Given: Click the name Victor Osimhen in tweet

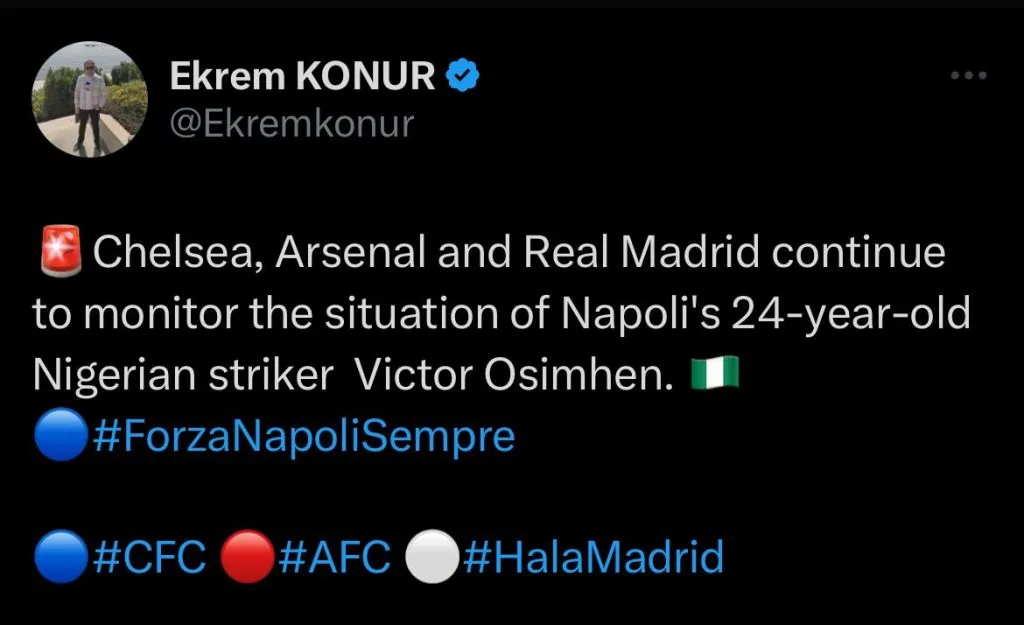Looking at the screenshot, I should (x=515, y=375).
